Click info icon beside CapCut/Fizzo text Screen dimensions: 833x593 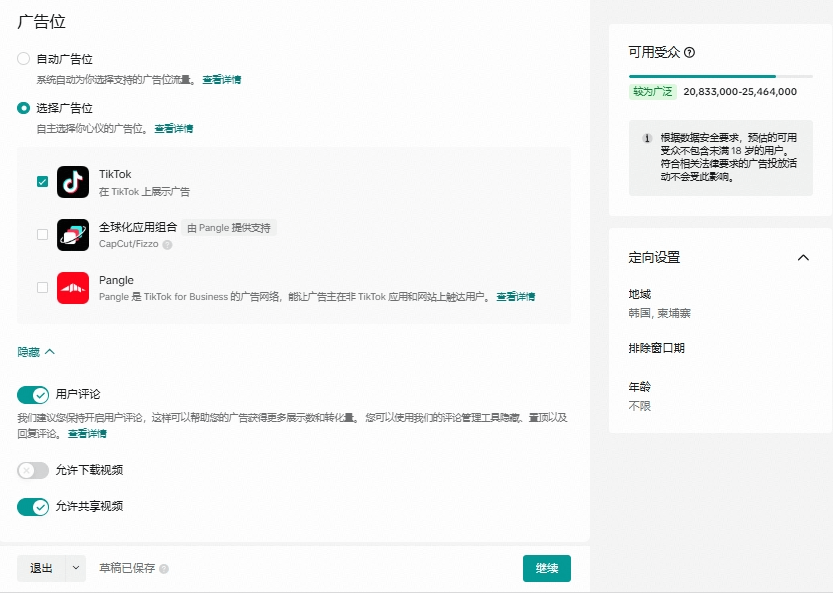coord(168,244)
